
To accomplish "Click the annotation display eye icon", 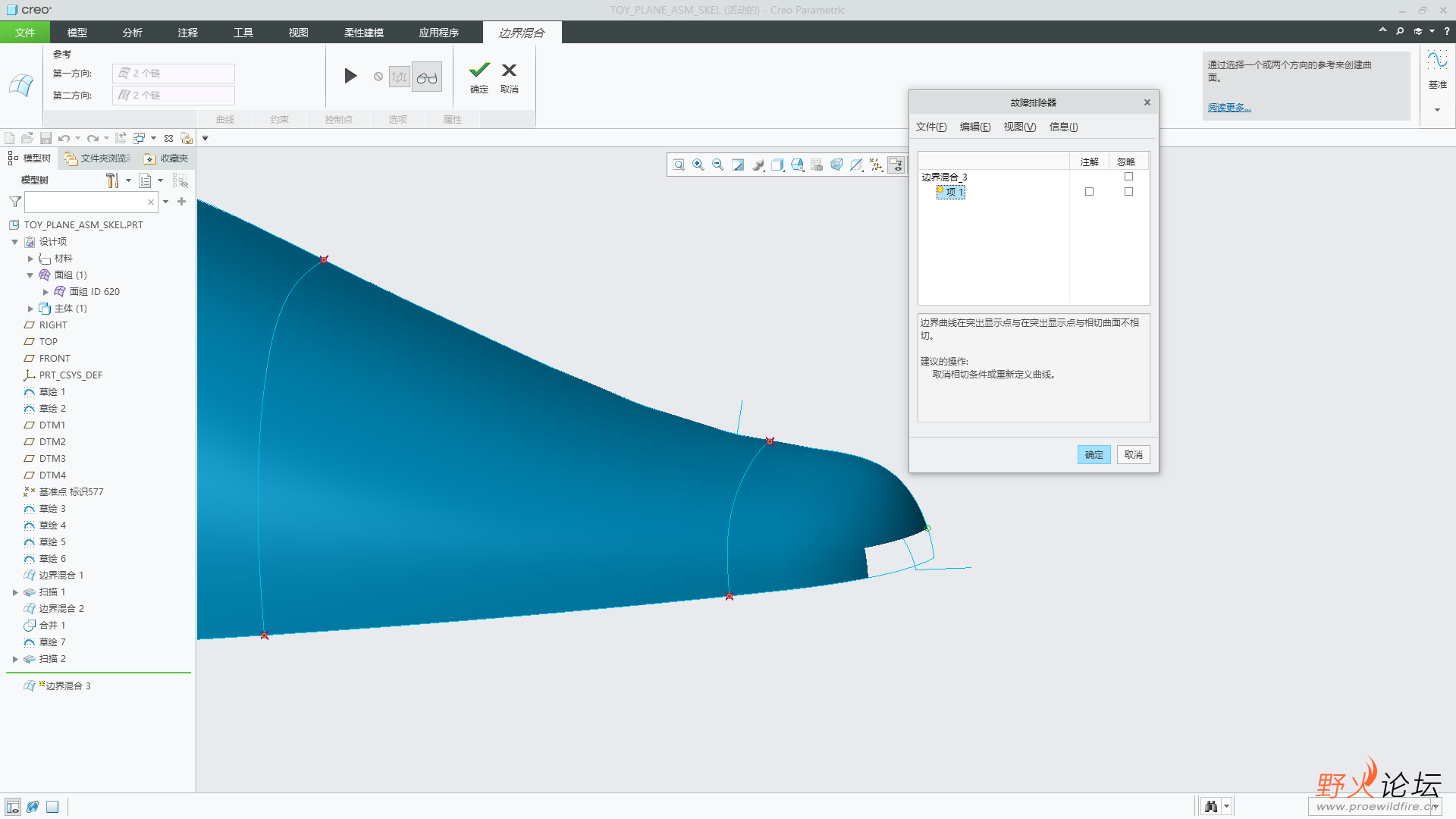I will [896, 165].
